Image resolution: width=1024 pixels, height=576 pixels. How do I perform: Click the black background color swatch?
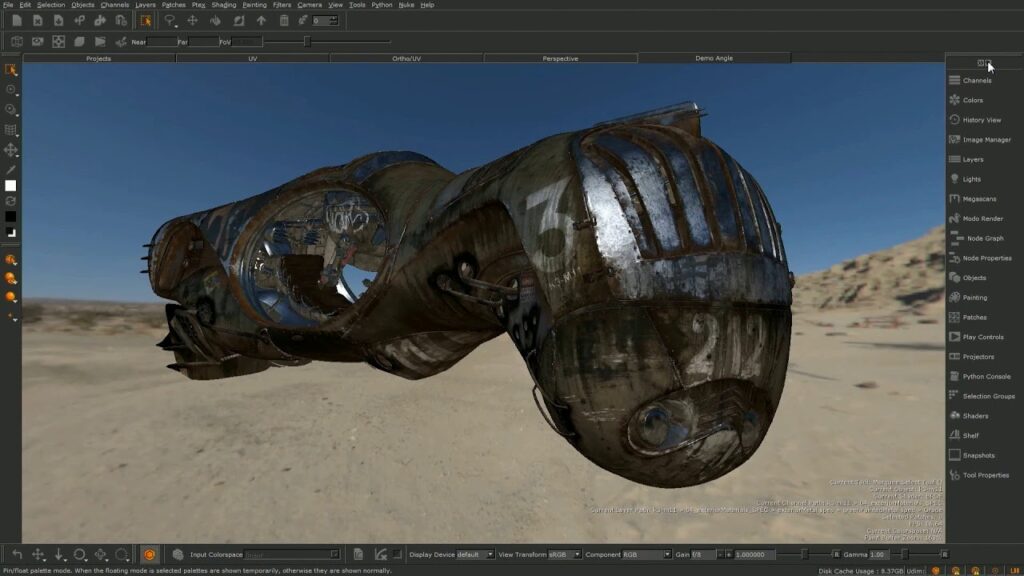pos(10,216)
